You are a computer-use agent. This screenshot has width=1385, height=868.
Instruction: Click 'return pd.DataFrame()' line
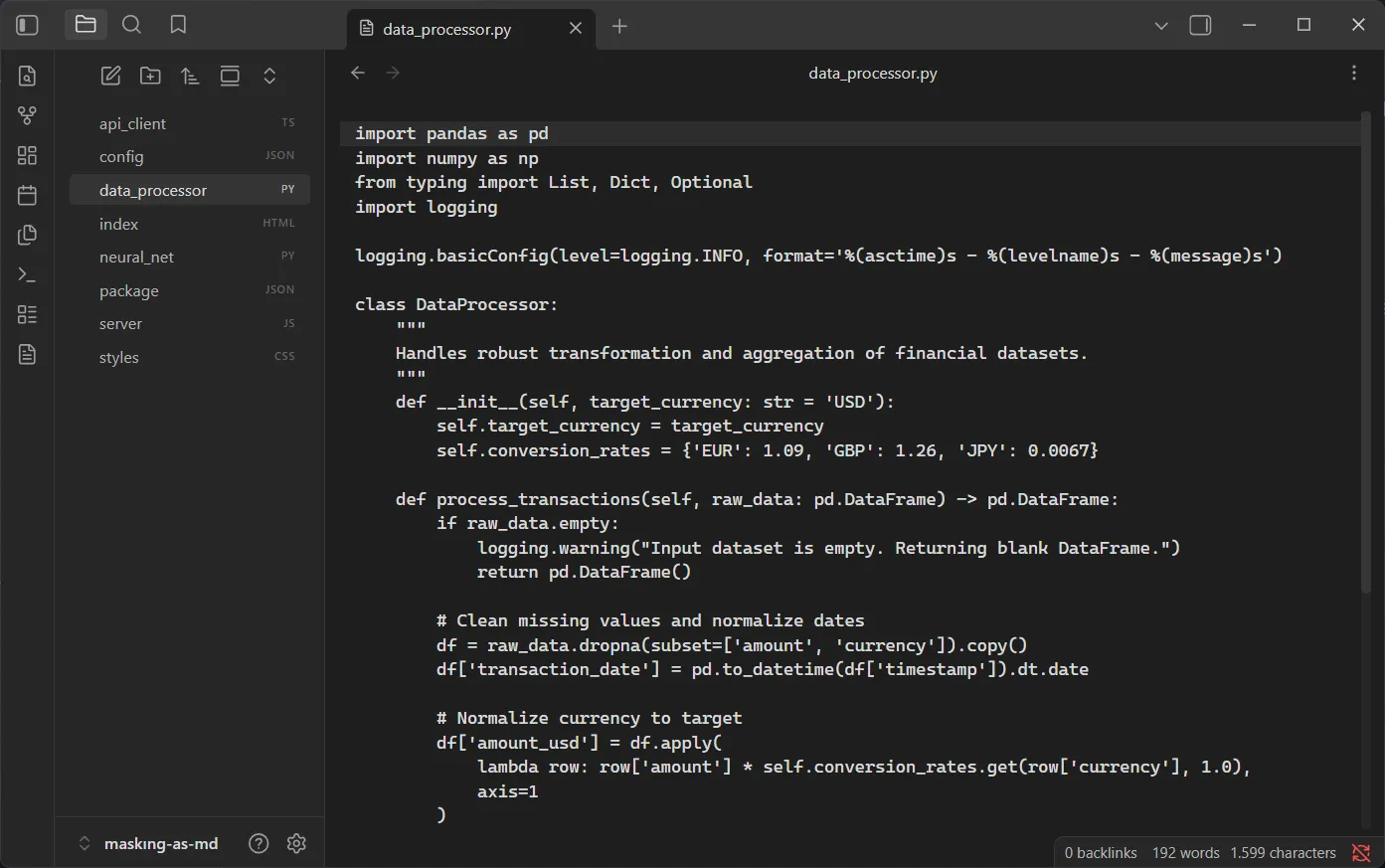(584, 572)
